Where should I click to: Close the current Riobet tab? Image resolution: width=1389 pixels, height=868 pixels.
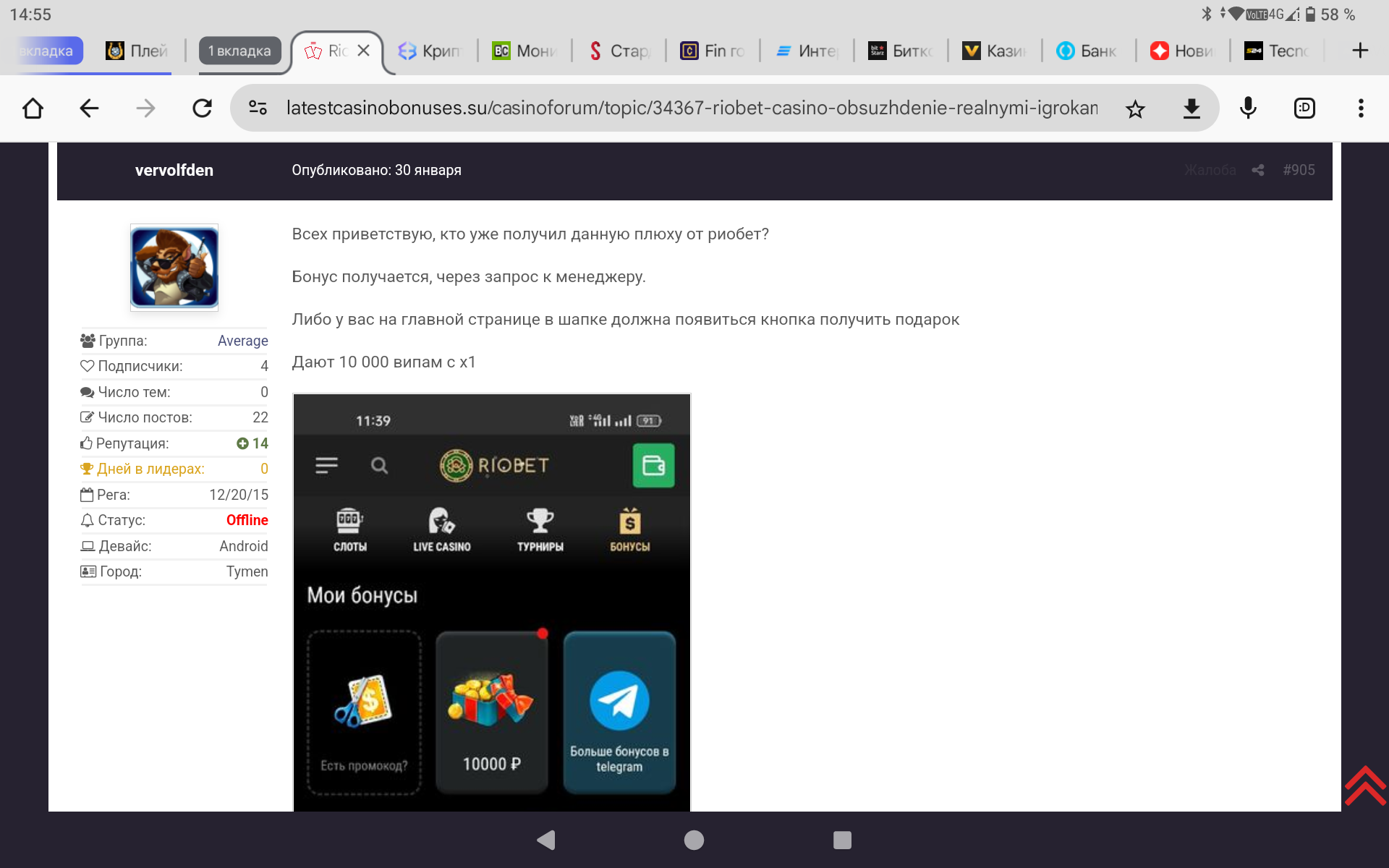point(364,51)
